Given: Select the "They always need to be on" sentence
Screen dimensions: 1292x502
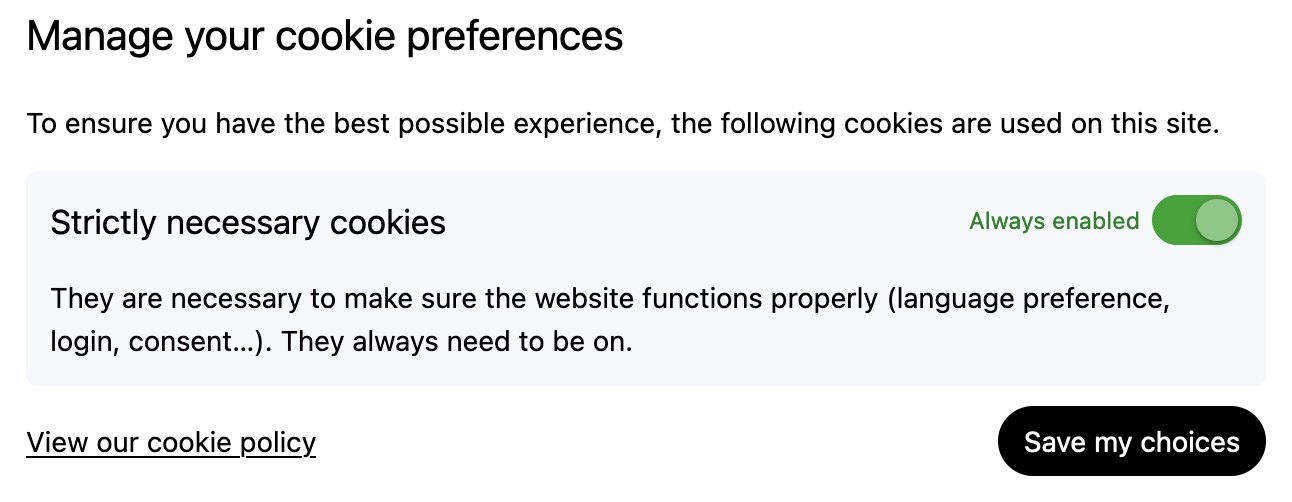Looking at the screenshot, I should coord(456,342).
